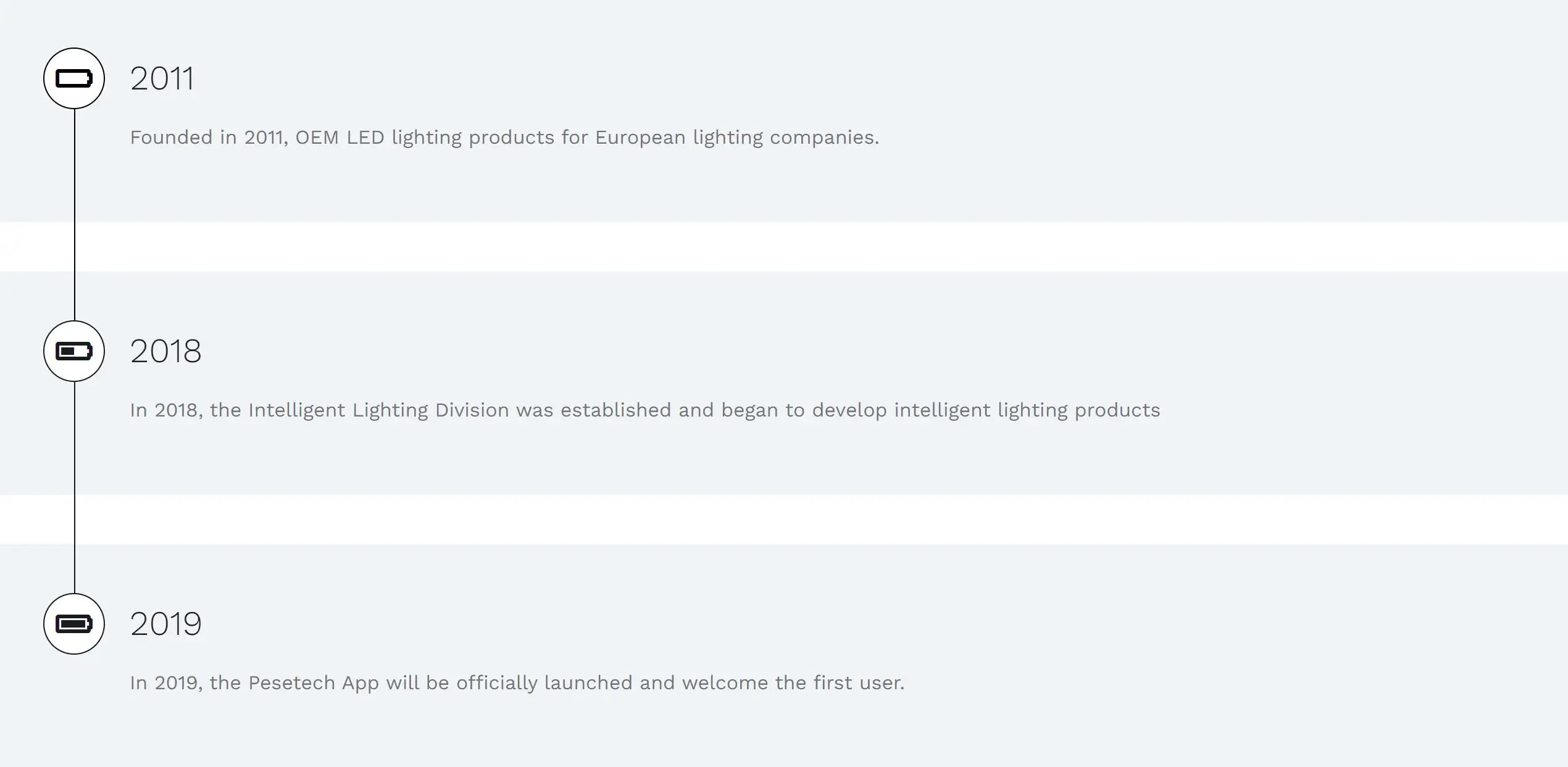Click "European lighting companies" in the 2011 entry

[x=736, y=137]
